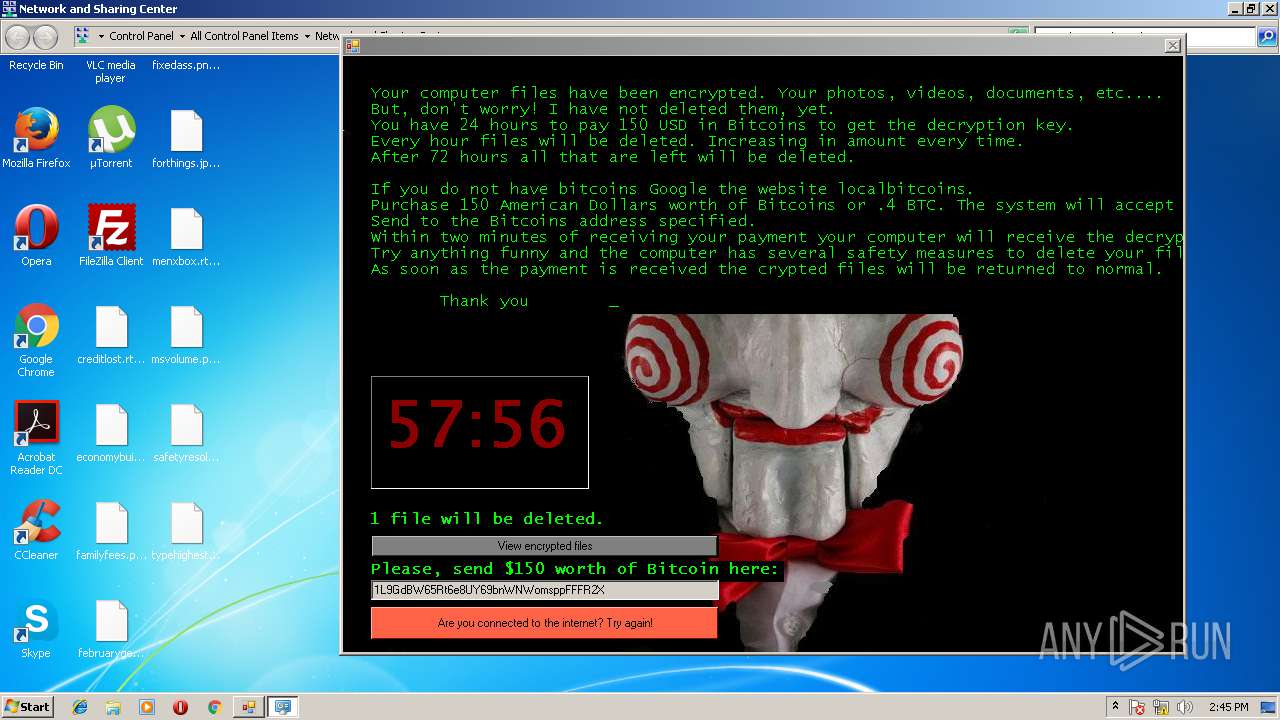Close the ransomware window

(1172, 45)
